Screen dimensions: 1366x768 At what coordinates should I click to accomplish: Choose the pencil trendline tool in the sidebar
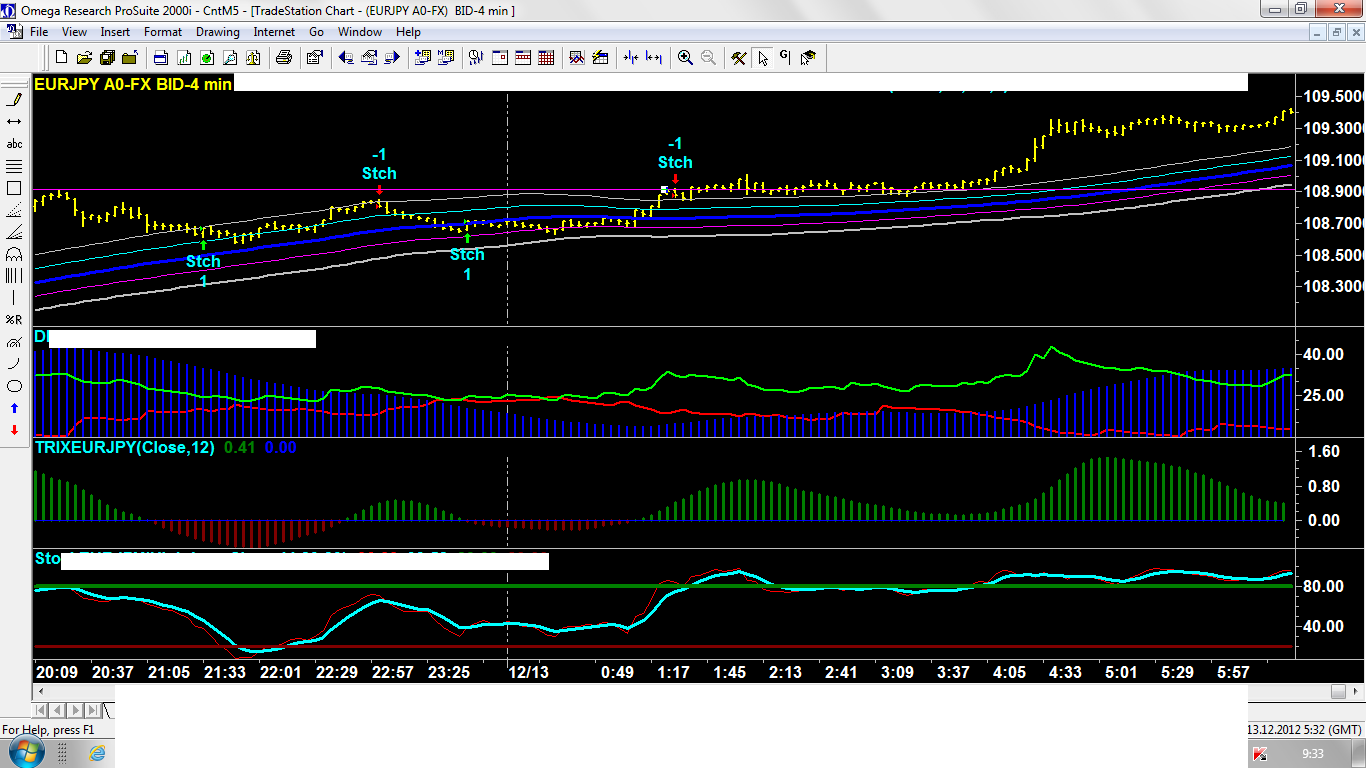coord(14,100)
